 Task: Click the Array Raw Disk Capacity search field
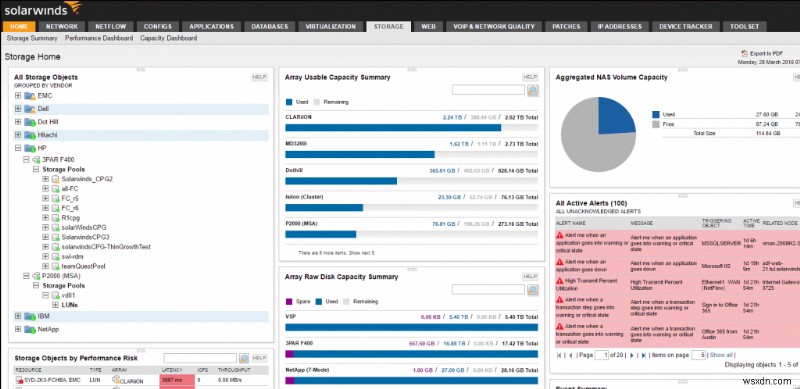[488, 290]
